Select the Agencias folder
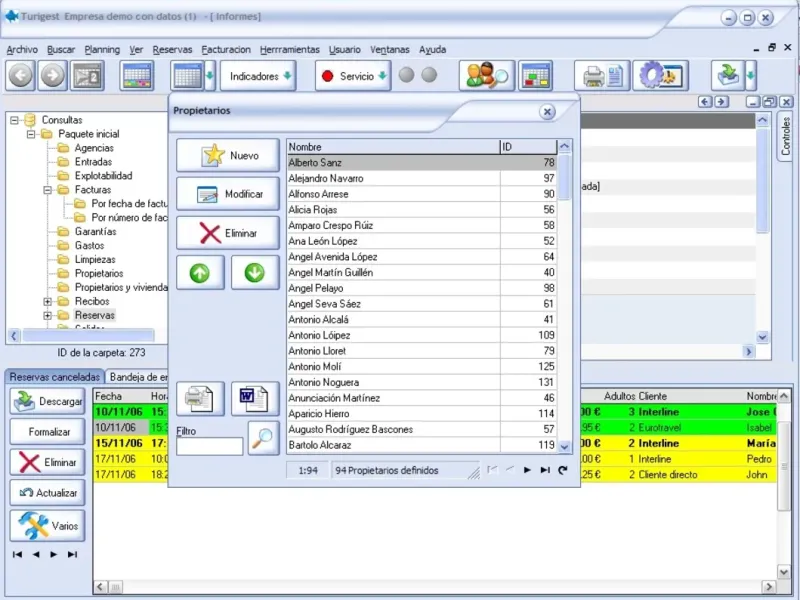 tap(94, 148)
